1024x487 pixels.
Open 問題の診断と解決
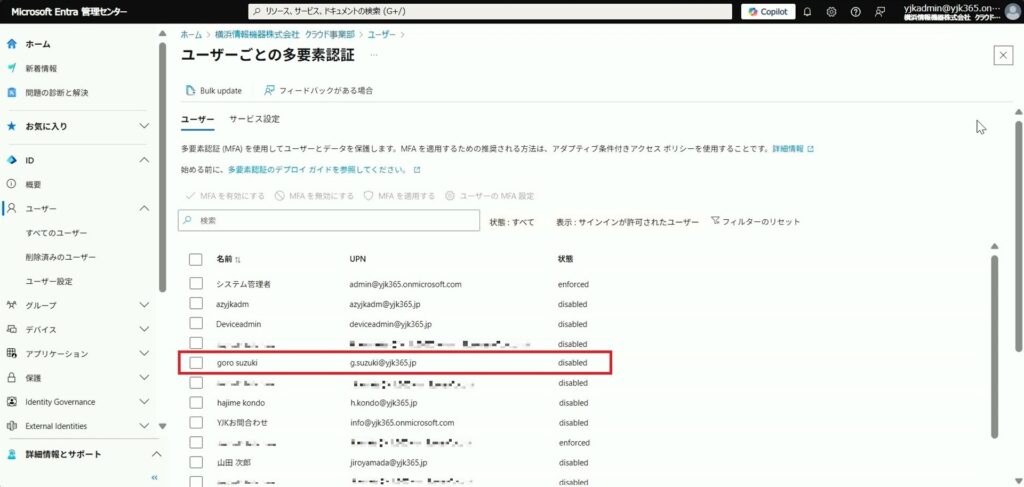pyautogui.click(x=57, y=93)
